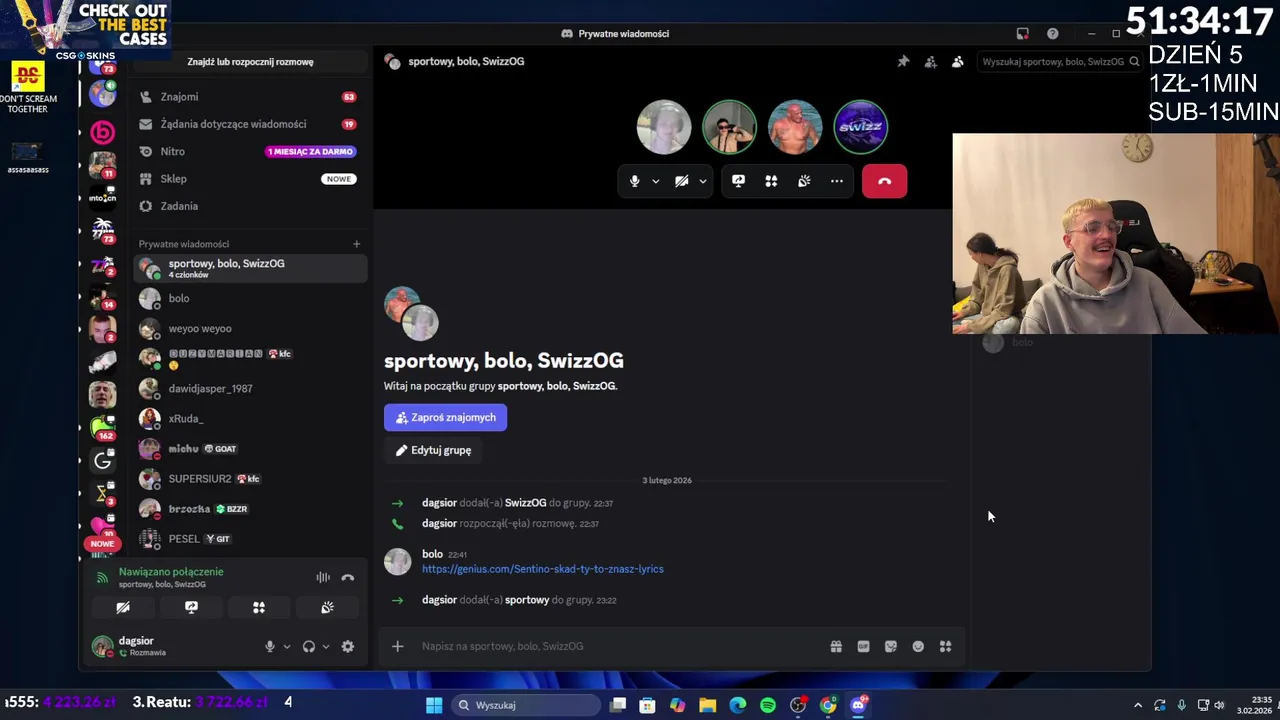Screen dimensions: 1280x720
Task: Open Microsoft Edge from the taskbar
Action: coord(738,705)
